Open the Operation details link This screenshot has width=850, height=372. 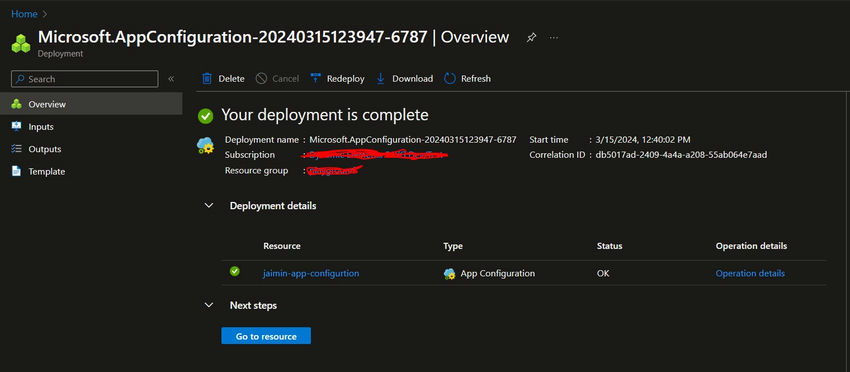pyautogui.click(x=750, y=273)
